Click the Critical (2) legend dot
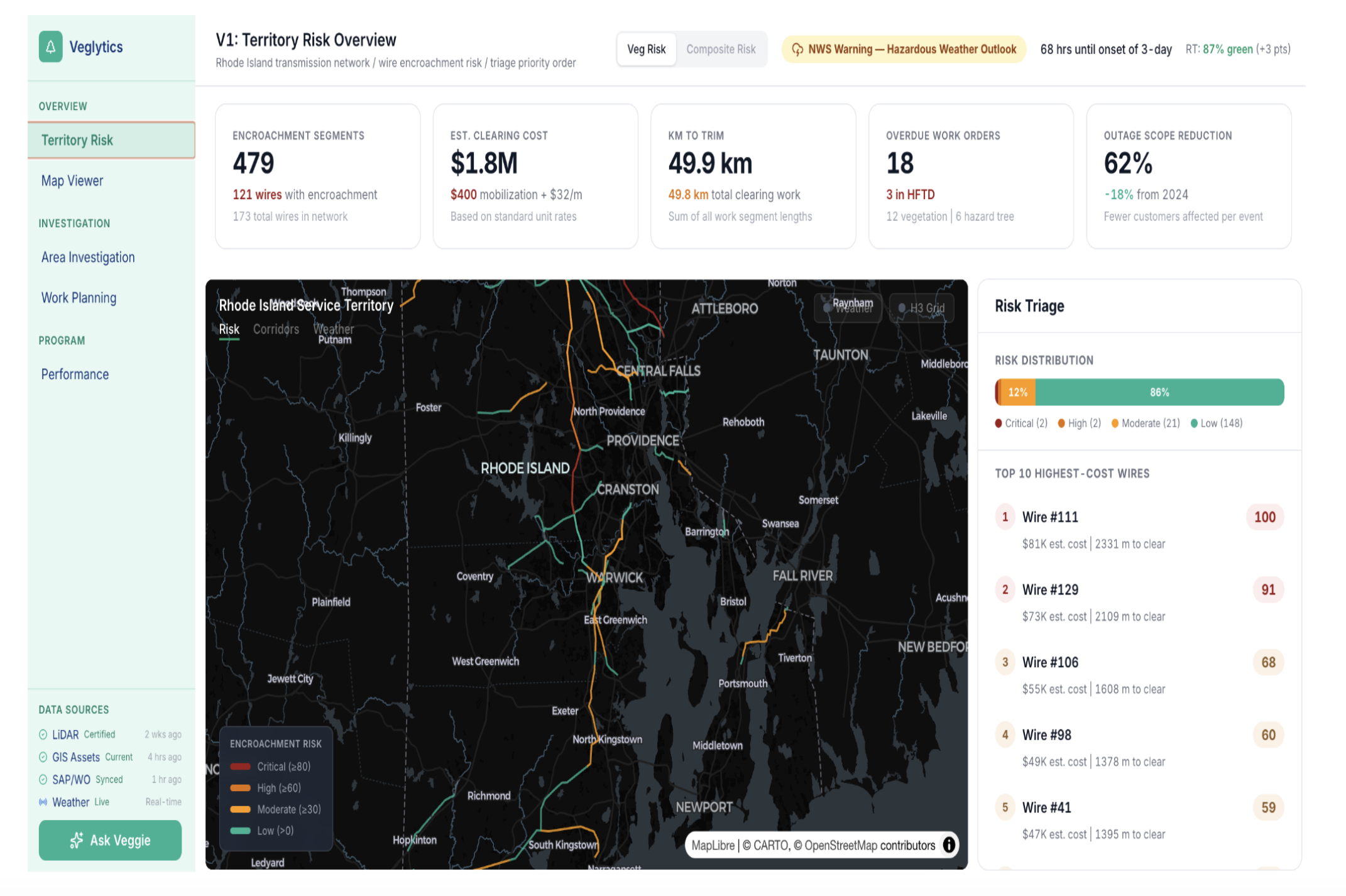Image resolution: width=1346 pixels, height=896 pixels. tap(999, 423)
